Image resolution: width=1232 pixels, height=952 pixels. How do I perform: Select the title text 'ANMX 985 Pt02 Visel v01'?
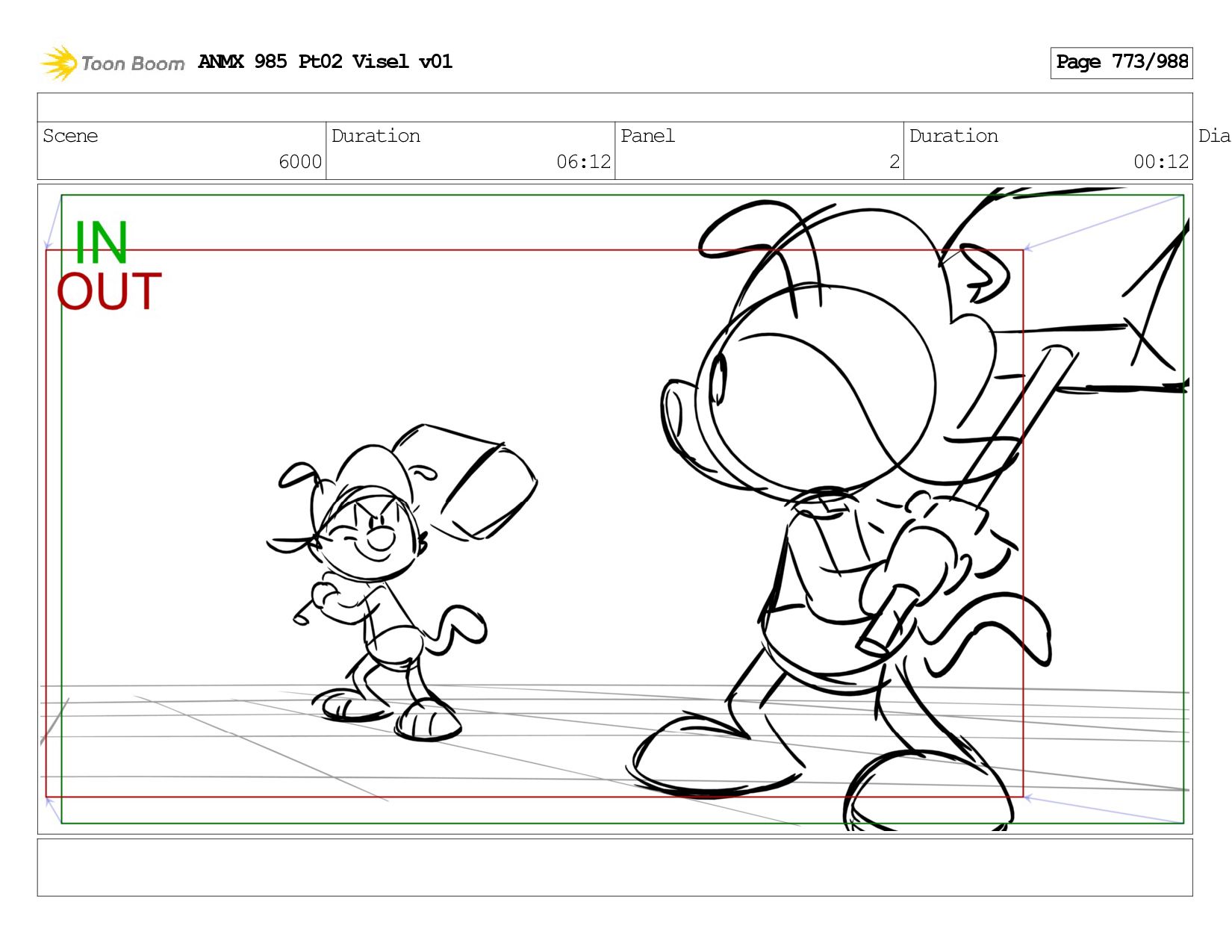point(326,61)
